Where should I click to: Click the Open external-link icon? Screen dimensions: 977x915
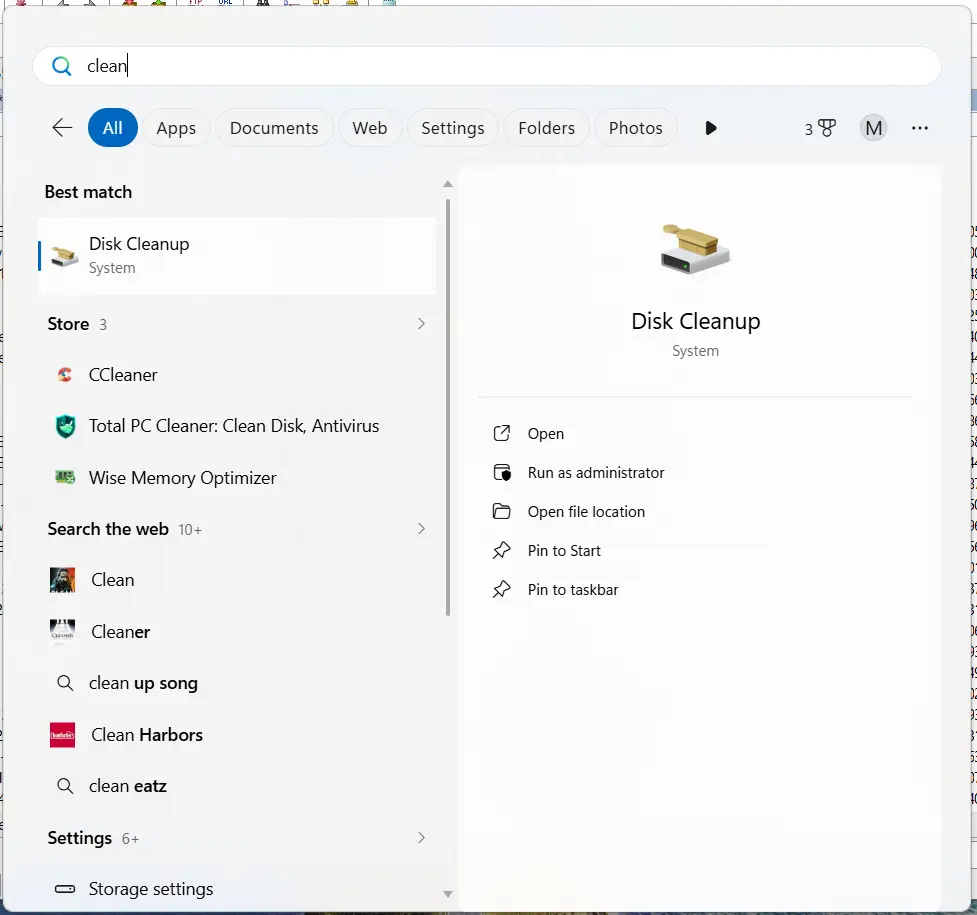[x=502, y=433]
